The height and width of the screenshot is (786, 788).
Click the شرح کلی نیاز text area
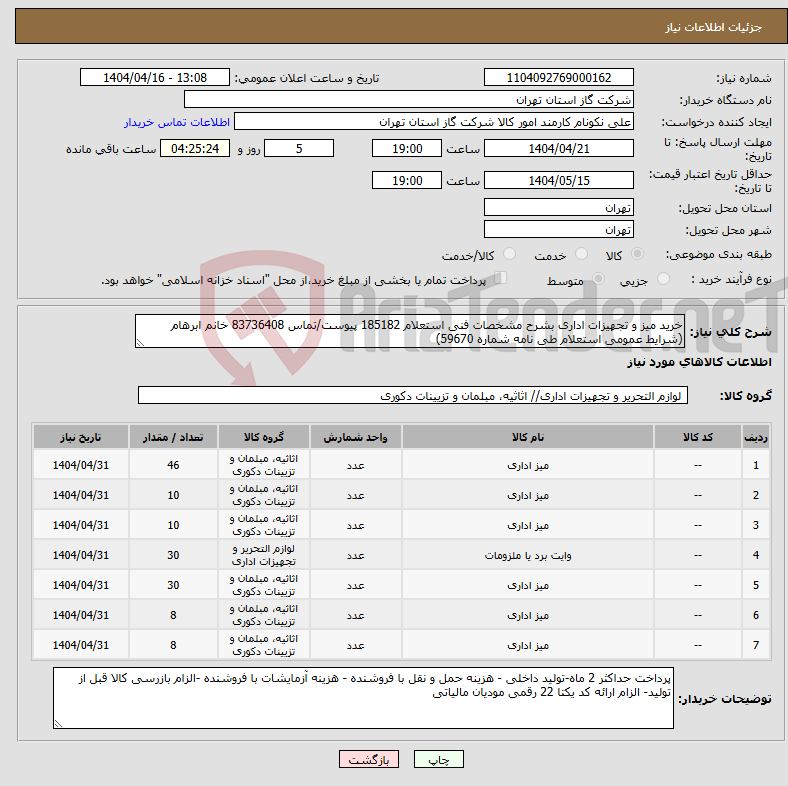[x=410, y=331]
